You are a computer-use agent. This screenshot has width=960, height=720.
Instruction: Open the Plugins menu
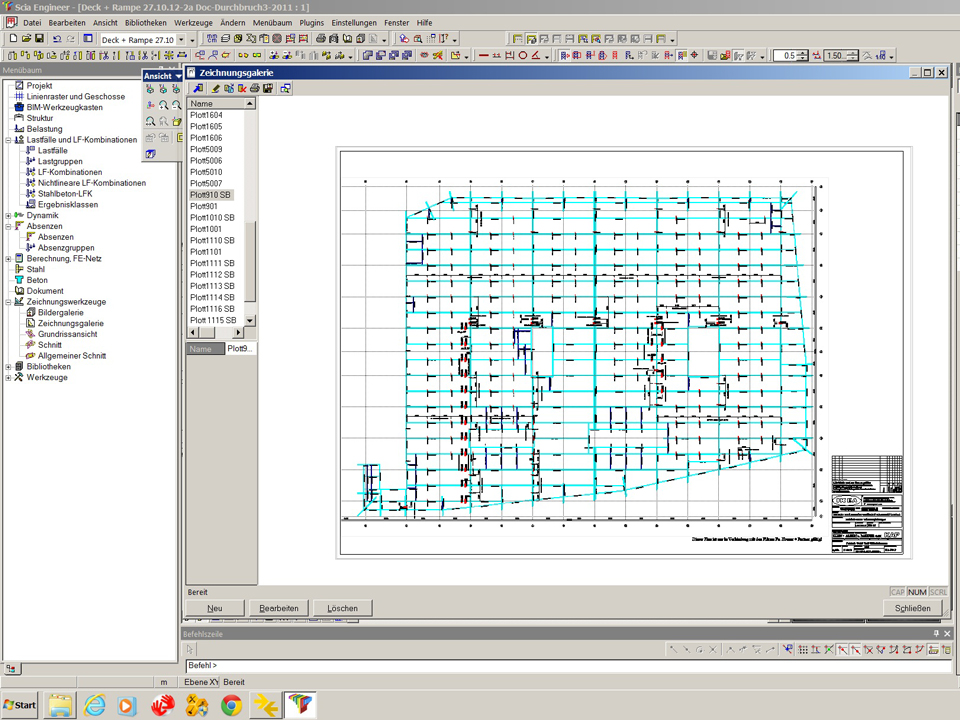point(311,22)
